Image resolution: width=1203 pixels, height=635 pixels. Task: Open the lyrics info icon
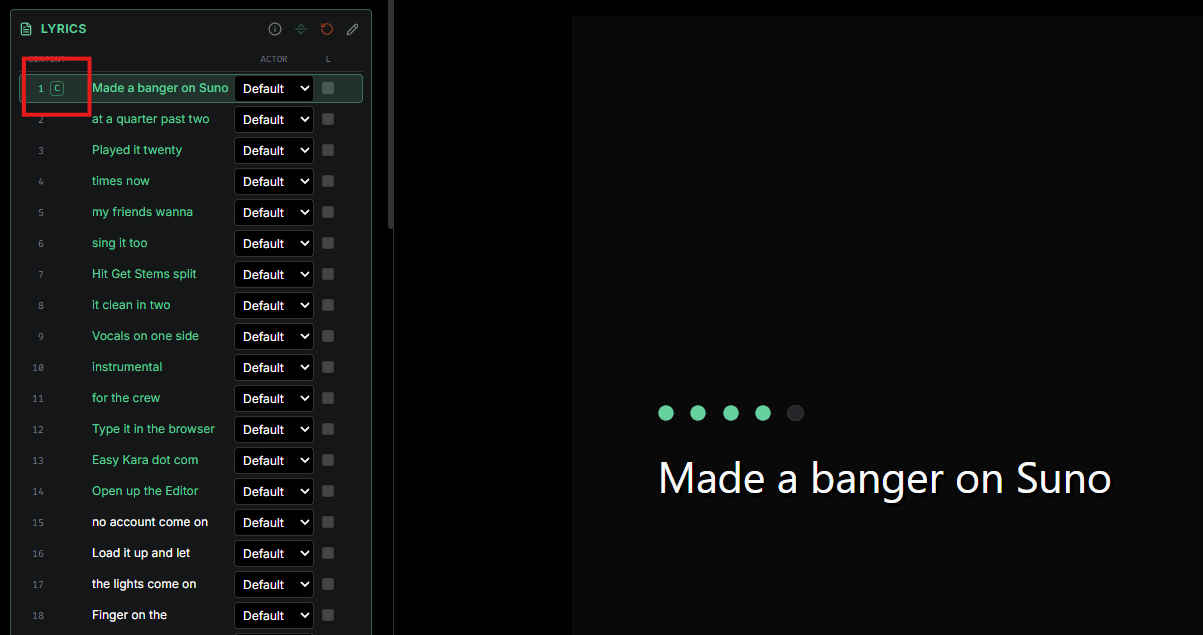click(x=275, y=29)
